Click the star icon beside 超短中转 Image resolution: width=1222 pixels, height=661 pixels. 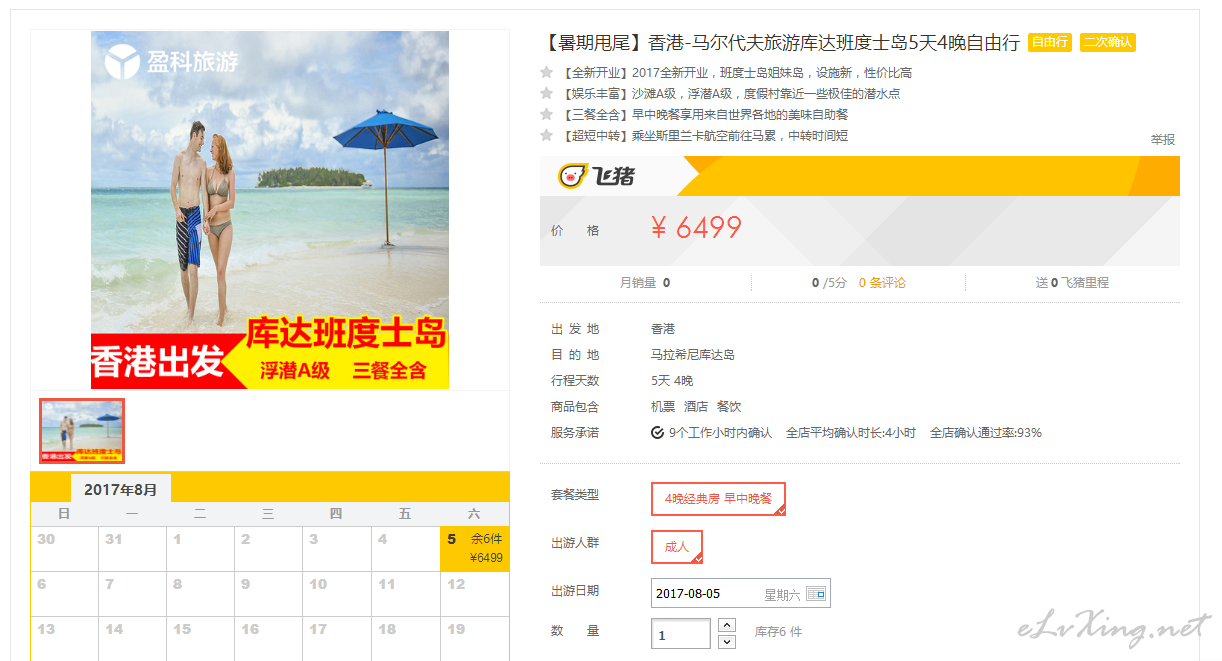coord(547,135)
